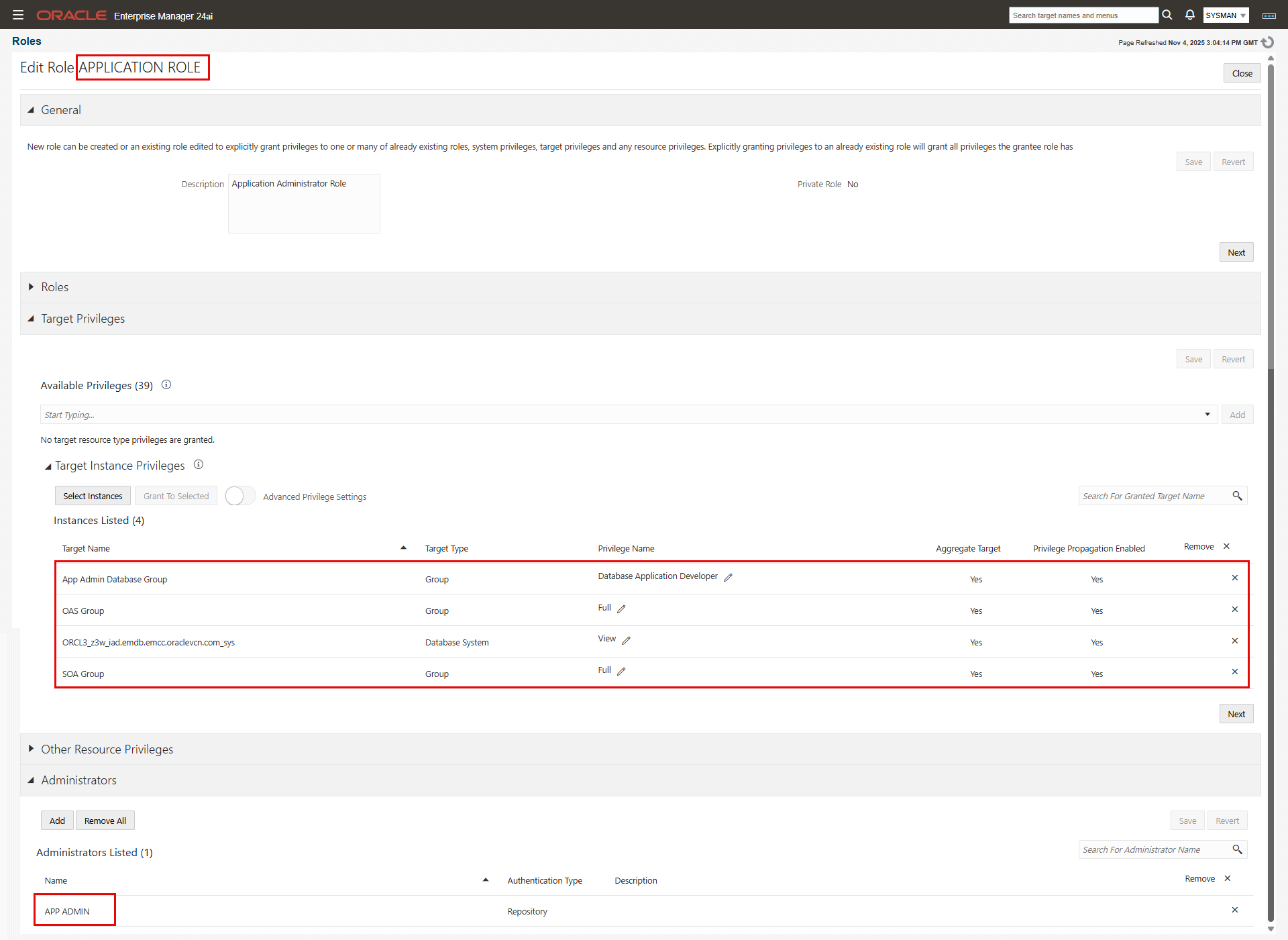This screenshot has height=940, width=1288.
Task: Open the notifications bell icon
Action: click(1190, 15)
